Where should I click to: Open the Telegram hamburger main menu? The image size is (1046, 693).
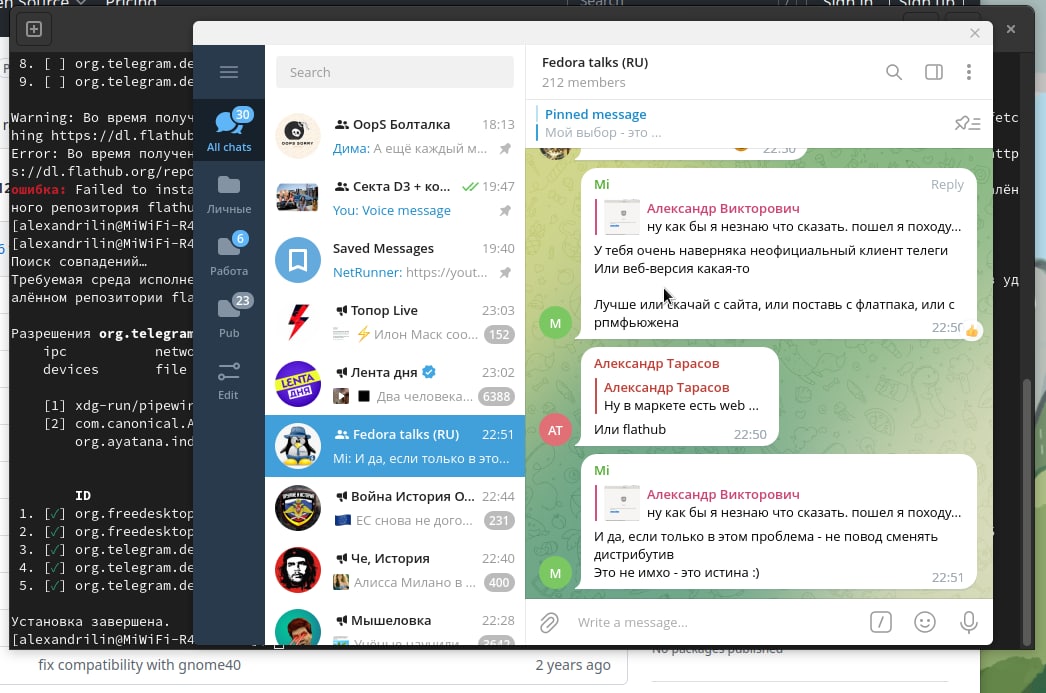tap(229, 72)
